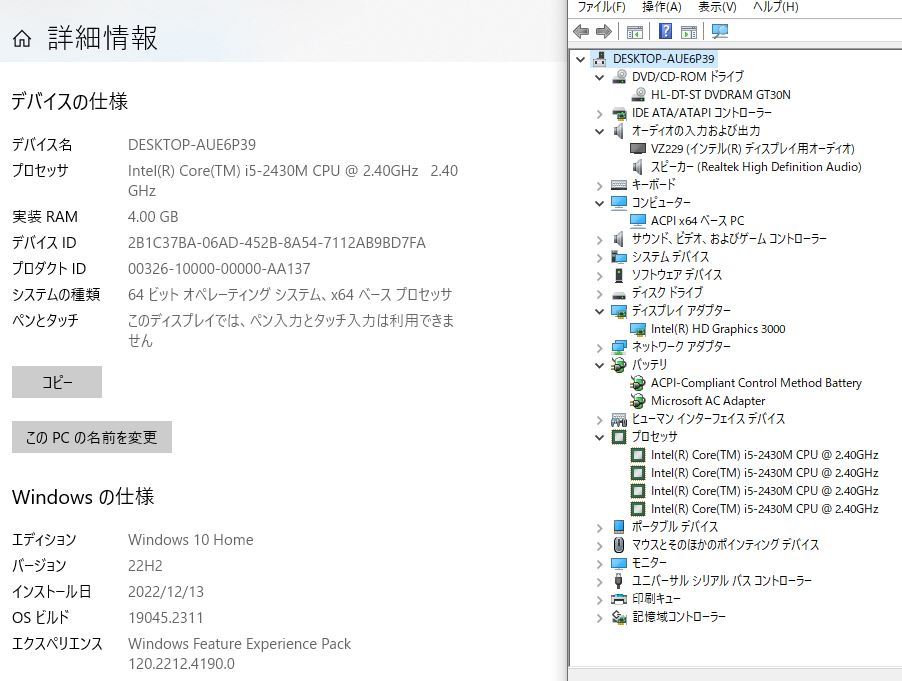Screen dimensions: 902x681
Task: Select スピーカー (Realtek High Definition Audio) entry
Action: coord(756,167)
